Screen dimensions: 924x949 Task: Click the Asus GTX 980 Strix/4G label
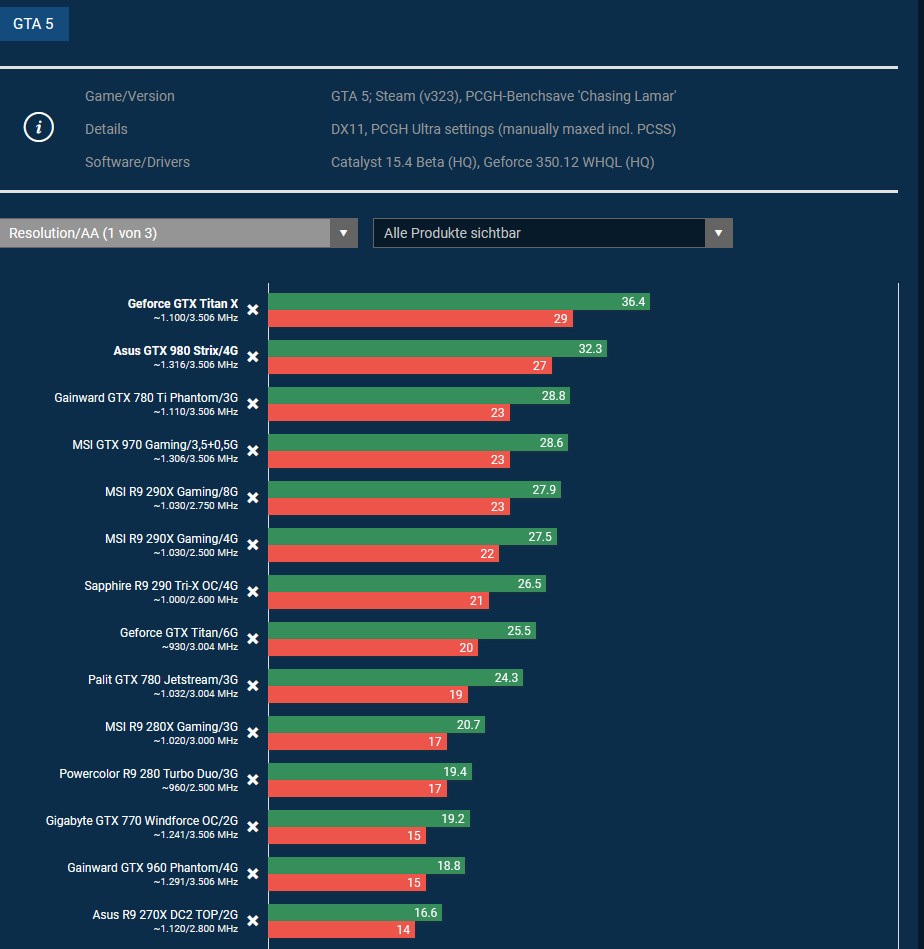[175, 350]
